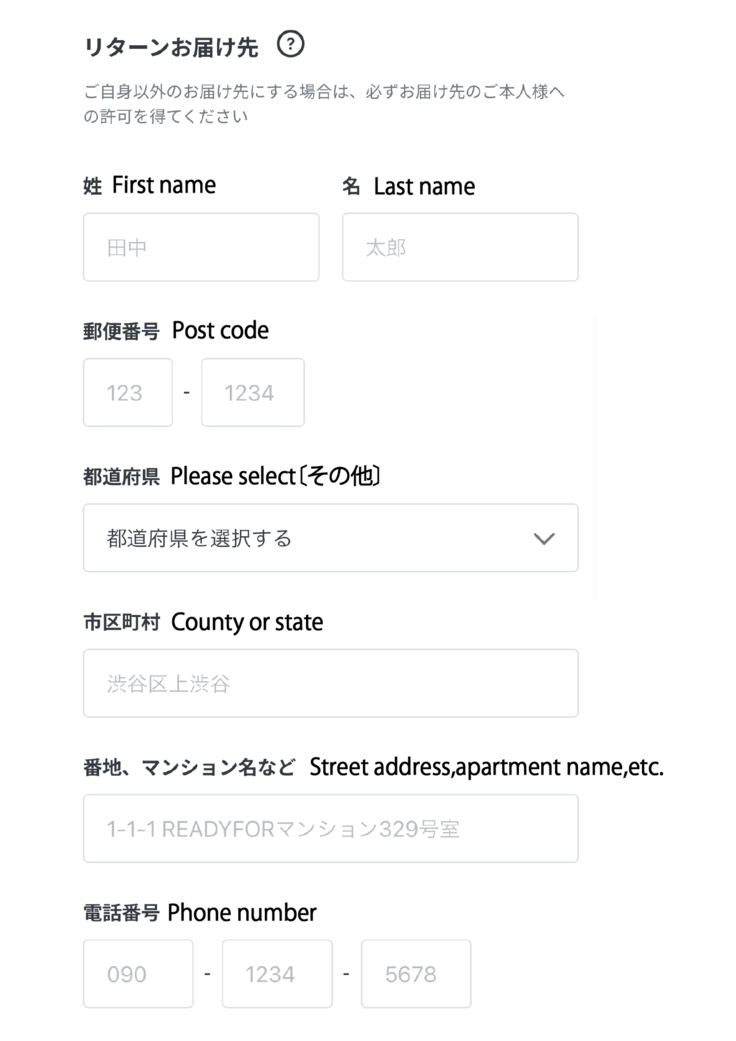Screen dimensions: 736x1041
Task: Select the First name field with 田中 placeholder
Action: click(200, 247)
